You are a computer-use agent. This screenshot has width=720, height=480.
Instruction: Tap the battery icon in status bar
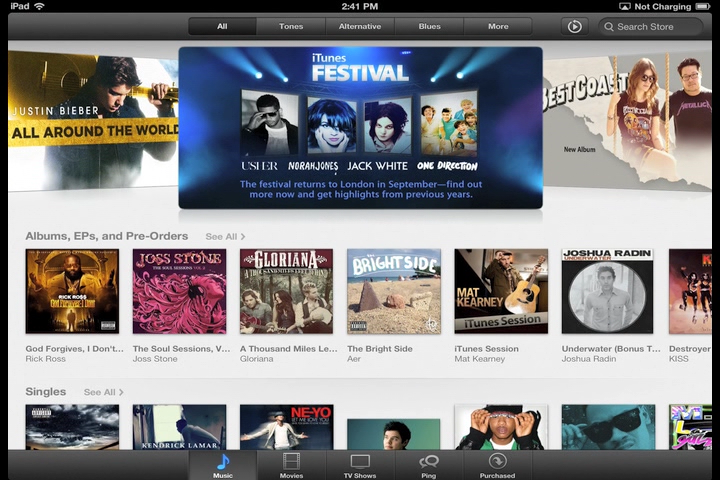(703, 6)
